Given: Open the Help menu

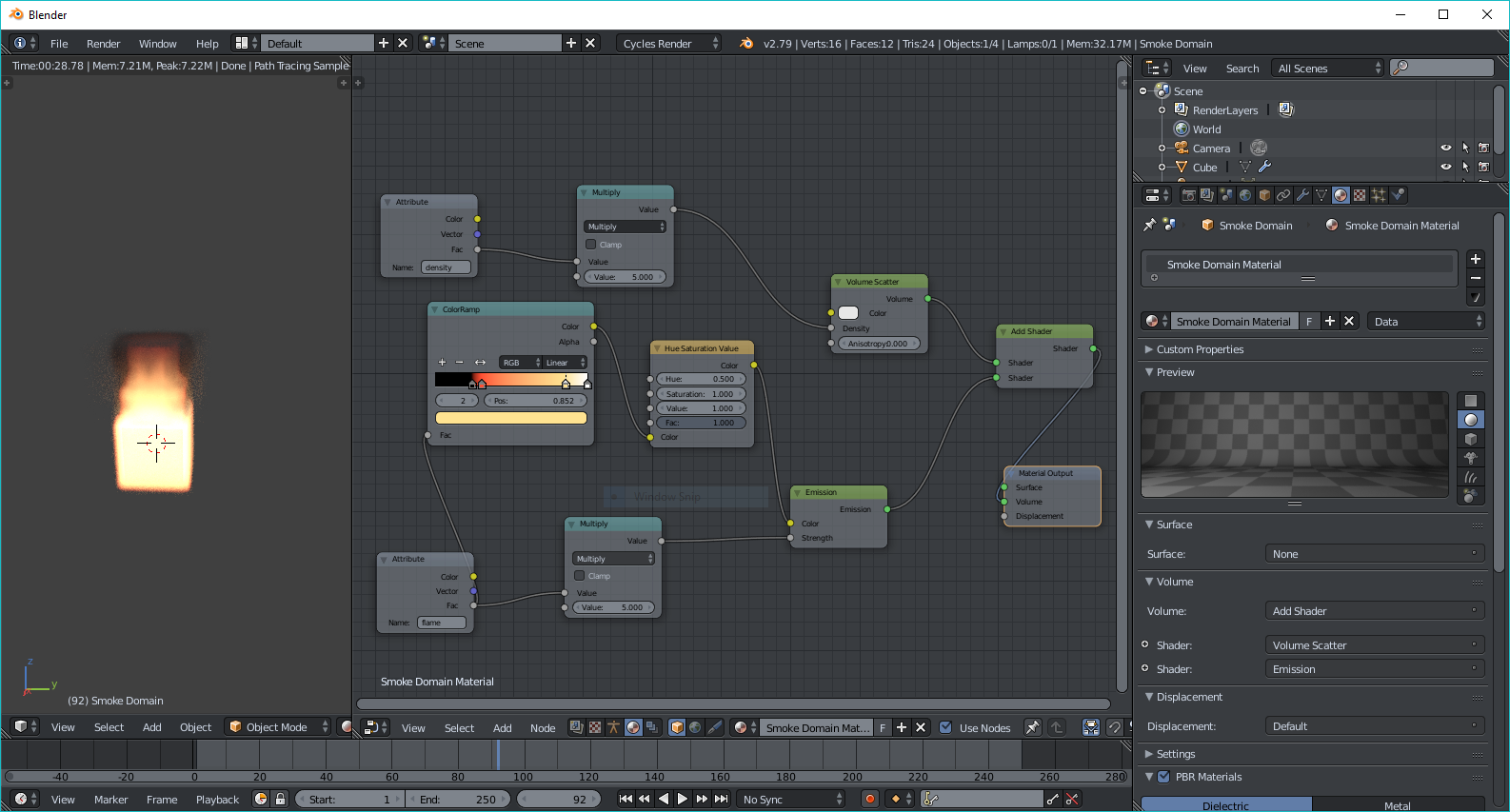Looking at the screenshot, I should coord(207,44).
